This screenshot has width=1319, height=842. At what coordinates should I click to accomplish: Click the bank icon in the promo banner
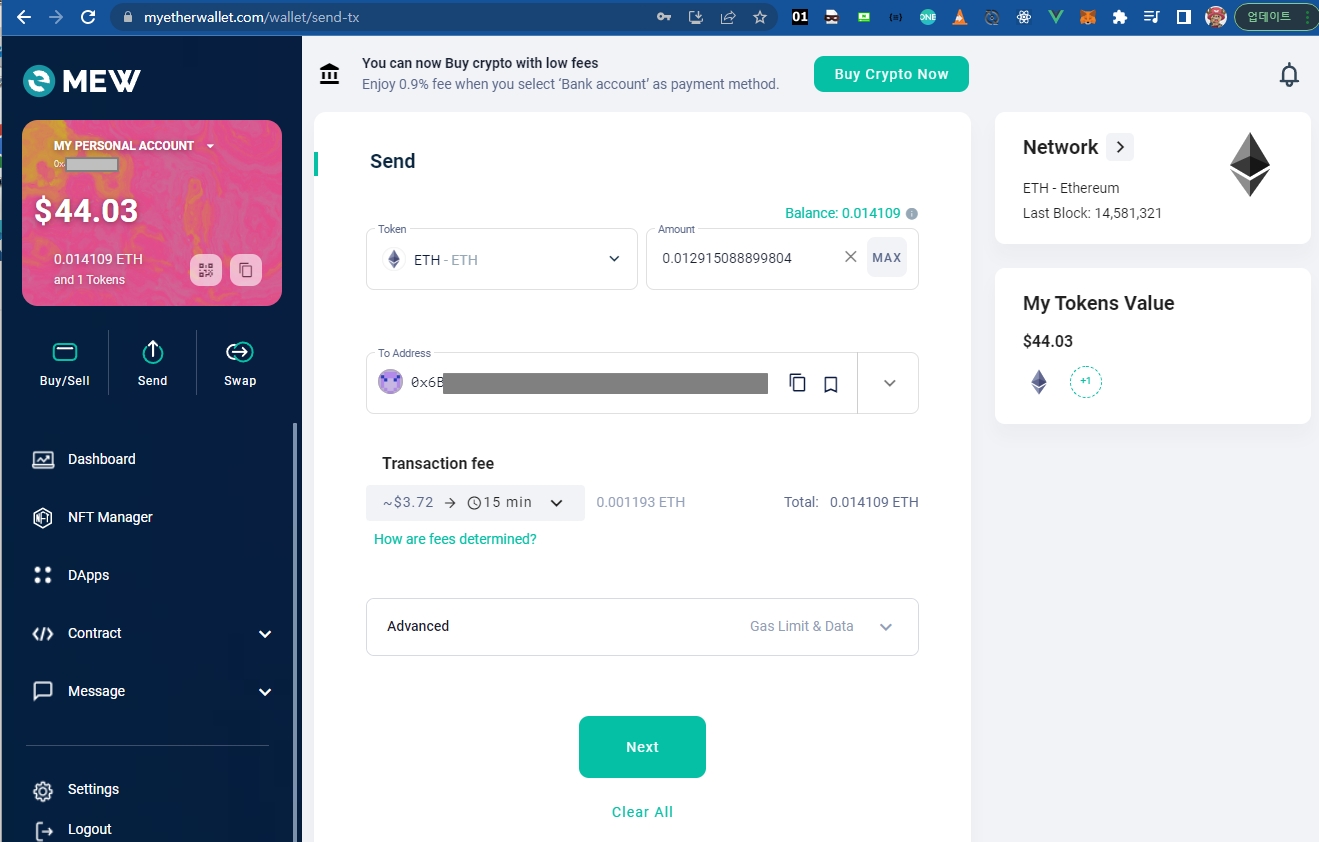click(x=329, y=74)
